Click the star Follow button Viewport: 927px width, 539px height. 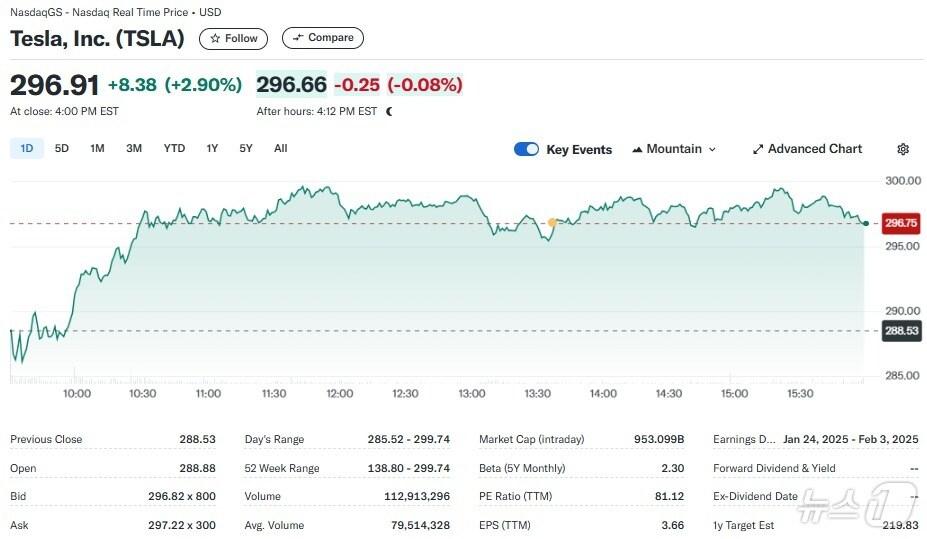coord(233,38)
